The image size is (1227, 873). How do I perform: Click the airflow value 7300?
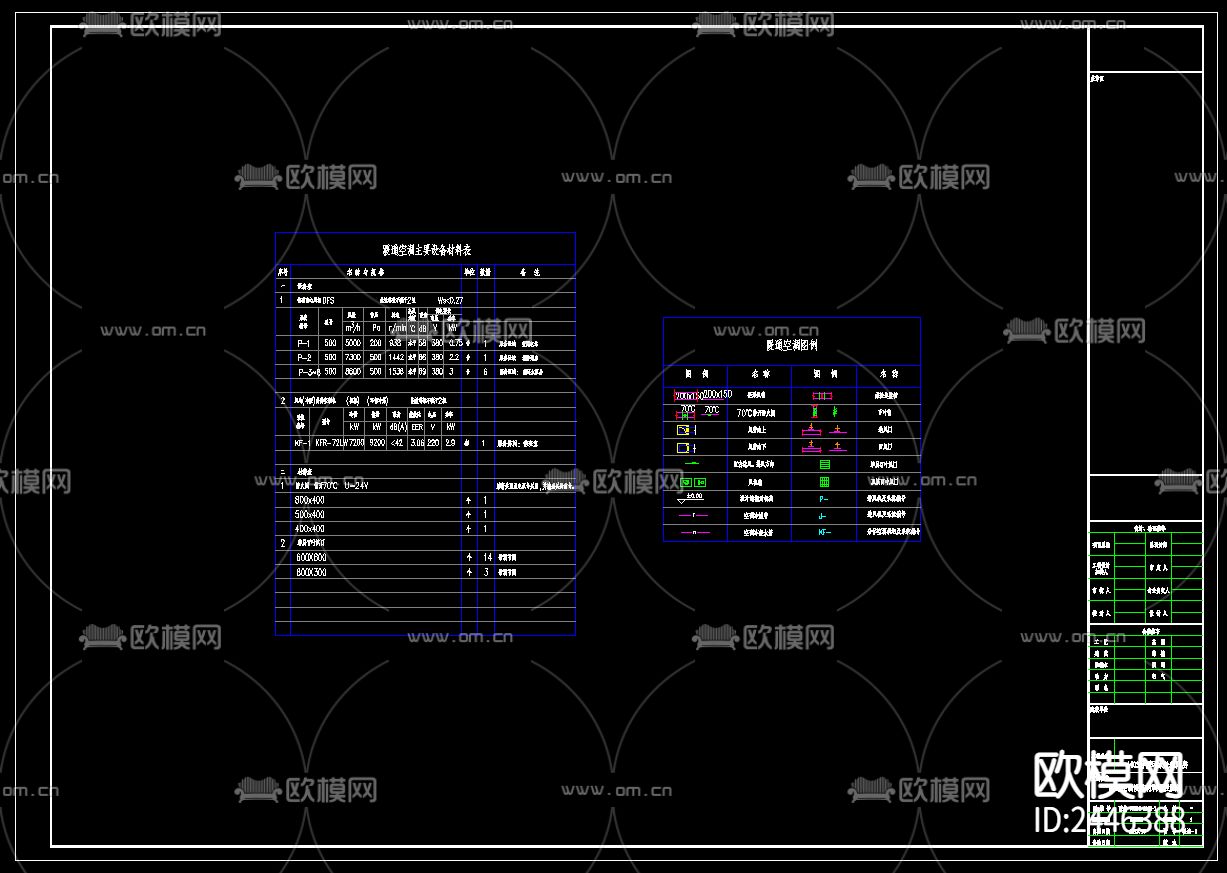click(x=353, y=357)
